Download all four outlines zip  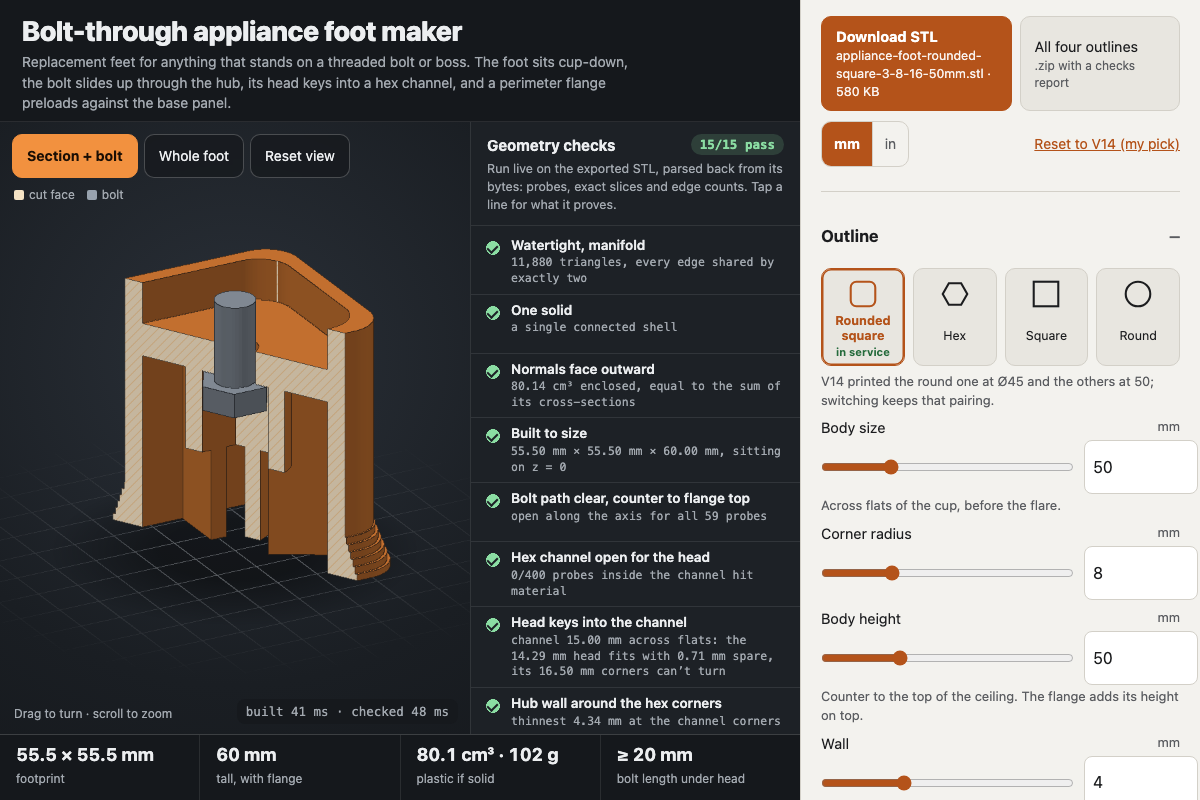(x=1100, y=63)
